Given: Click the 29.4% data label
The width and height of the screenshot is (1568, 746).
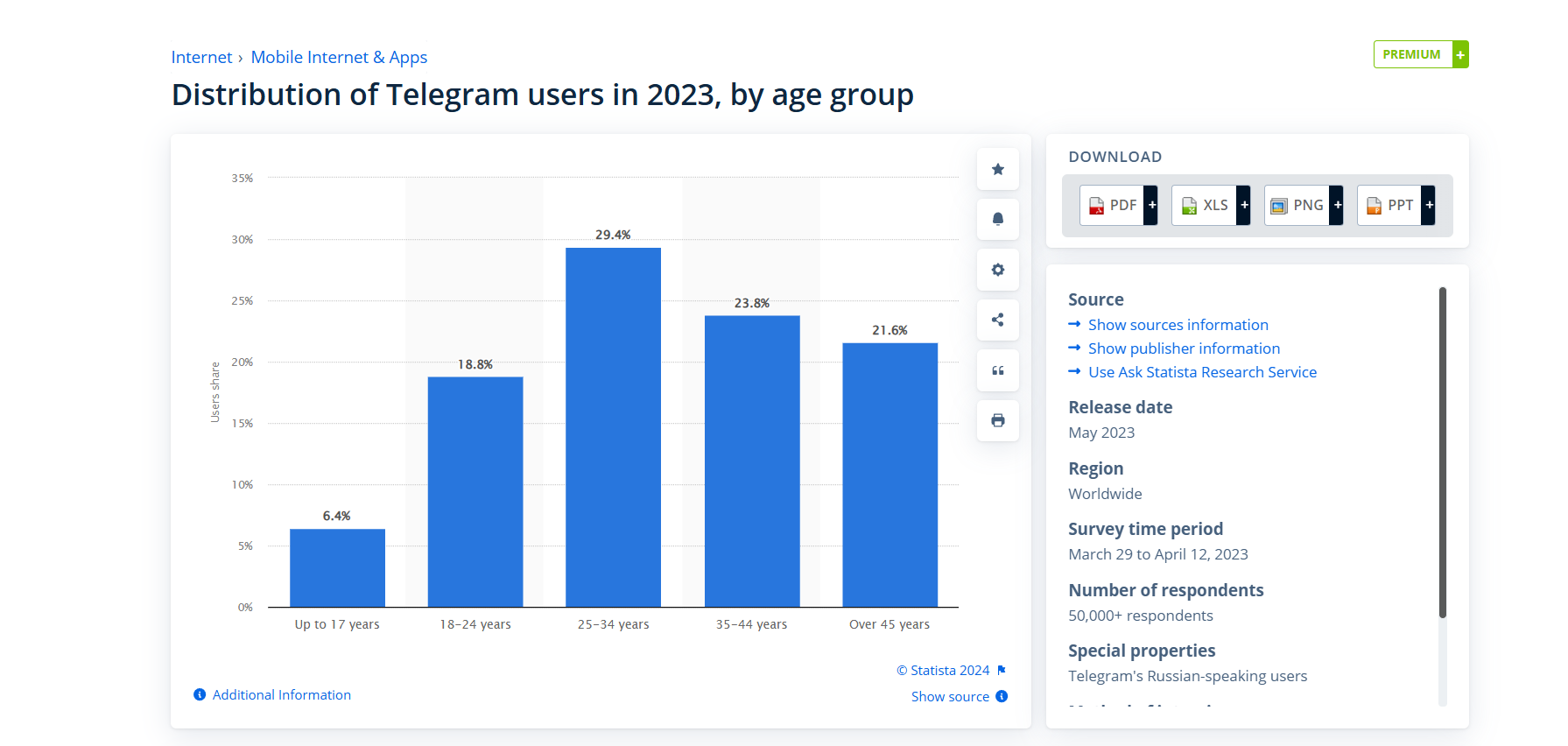Looking at the screenshot, I should [613, 235].
